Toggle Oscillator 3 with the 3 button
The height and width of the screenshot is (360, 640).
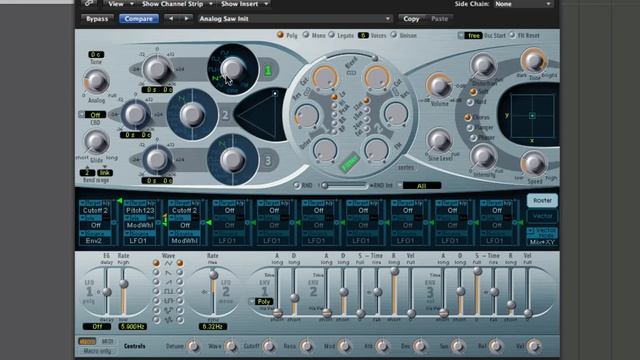(268, 160)
